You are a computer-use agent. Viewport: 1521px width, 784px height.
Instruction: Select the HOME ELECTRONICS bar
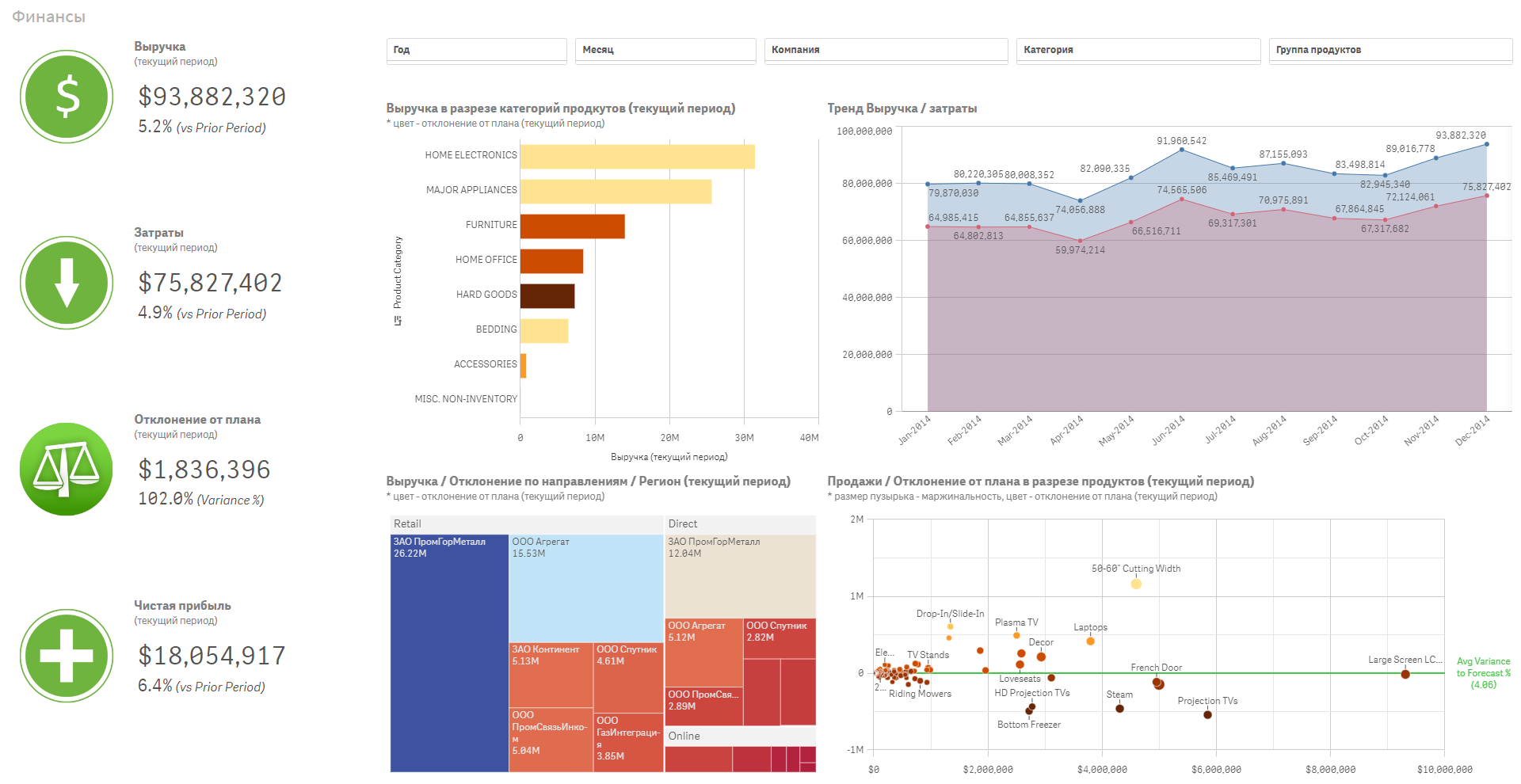pos(638,156)
